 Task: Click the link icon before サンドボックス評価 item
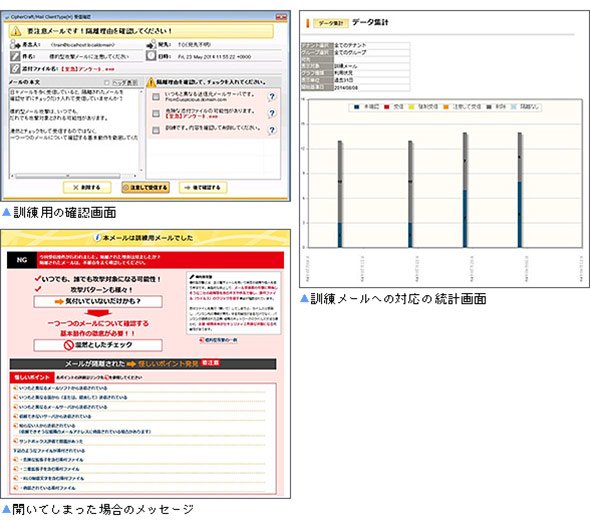[15, 441]
